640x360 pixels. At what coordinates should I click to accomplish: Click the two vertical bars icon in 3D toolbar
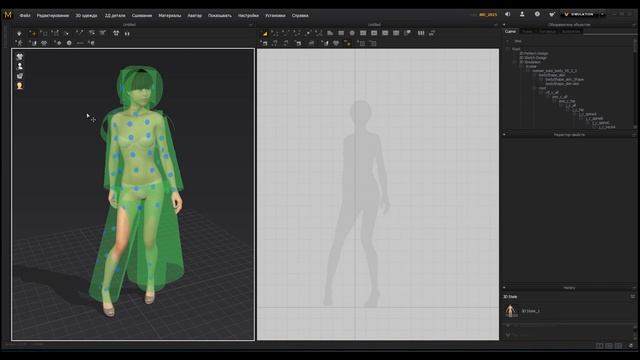tap(127, 33)
